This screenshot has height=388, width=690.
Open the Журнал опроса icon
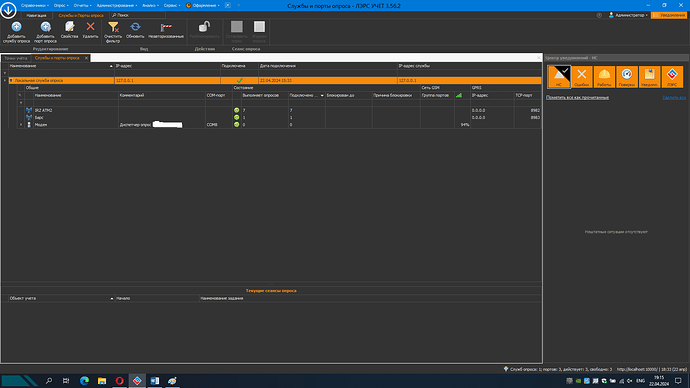point(259,27)
